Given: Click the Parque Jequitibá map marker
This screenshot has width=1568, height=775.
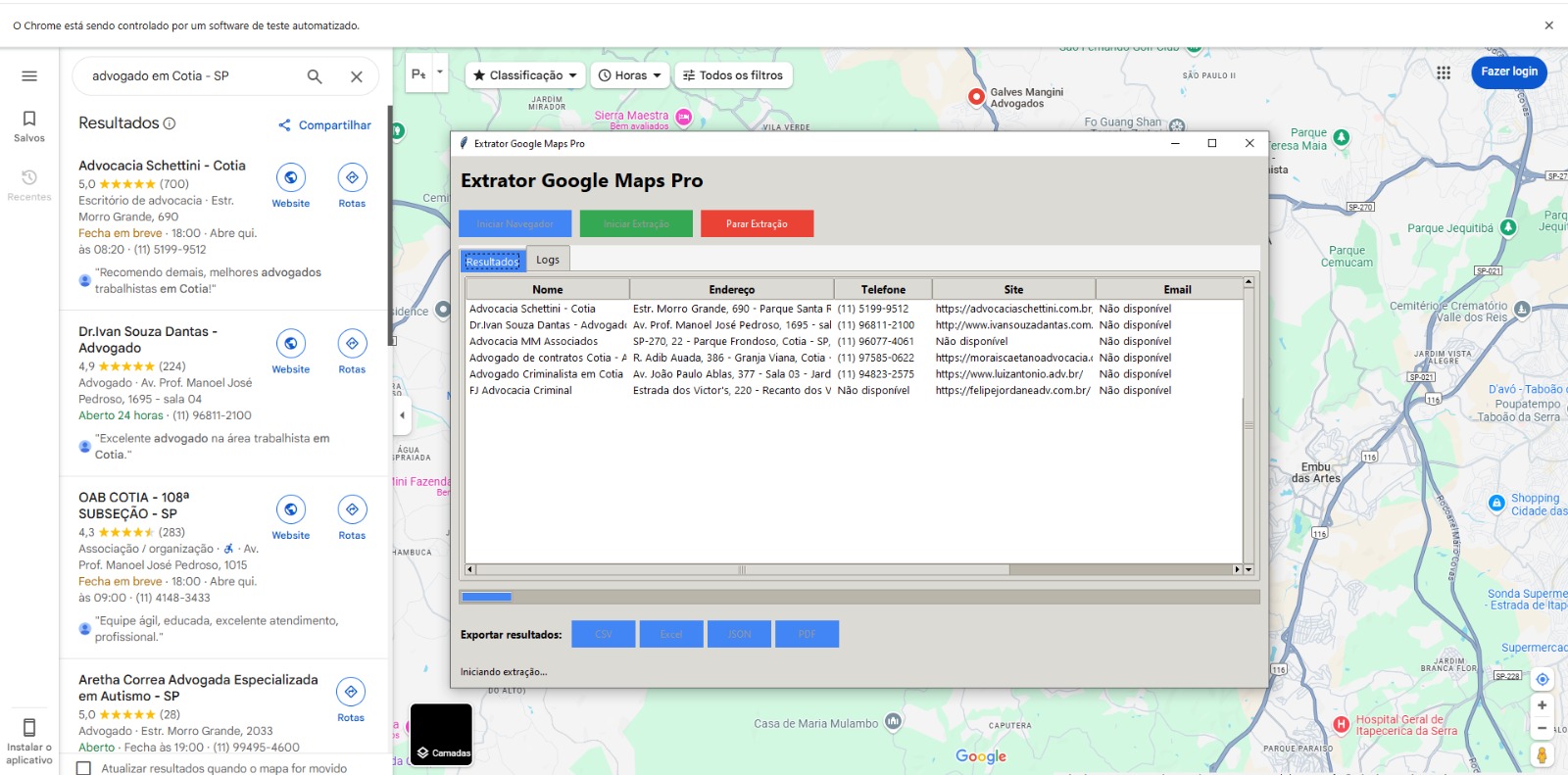Looking at the screenshot, I should tap(1508, 227).
